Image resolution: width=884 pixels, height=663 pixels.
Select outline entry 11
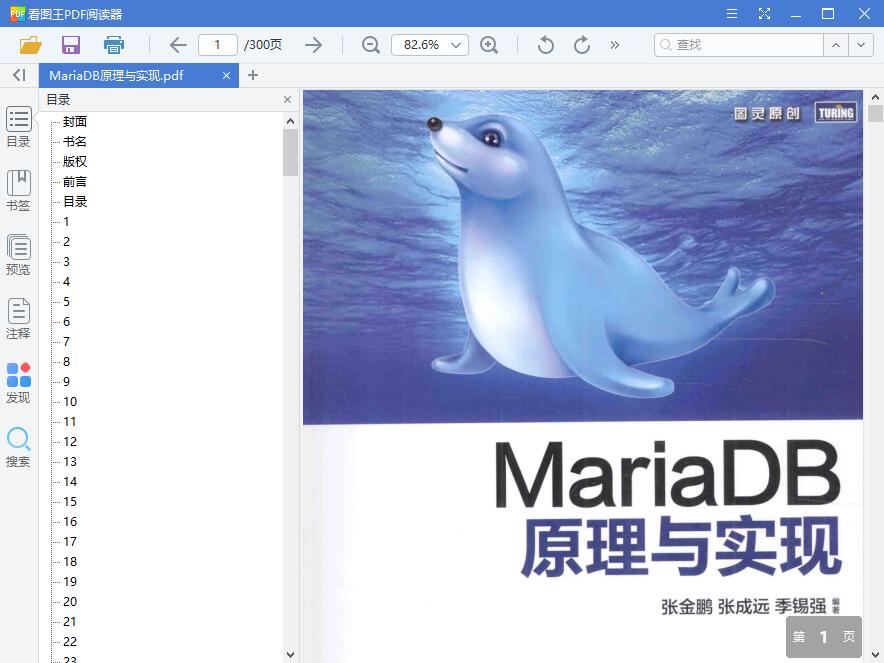[70, 422]
